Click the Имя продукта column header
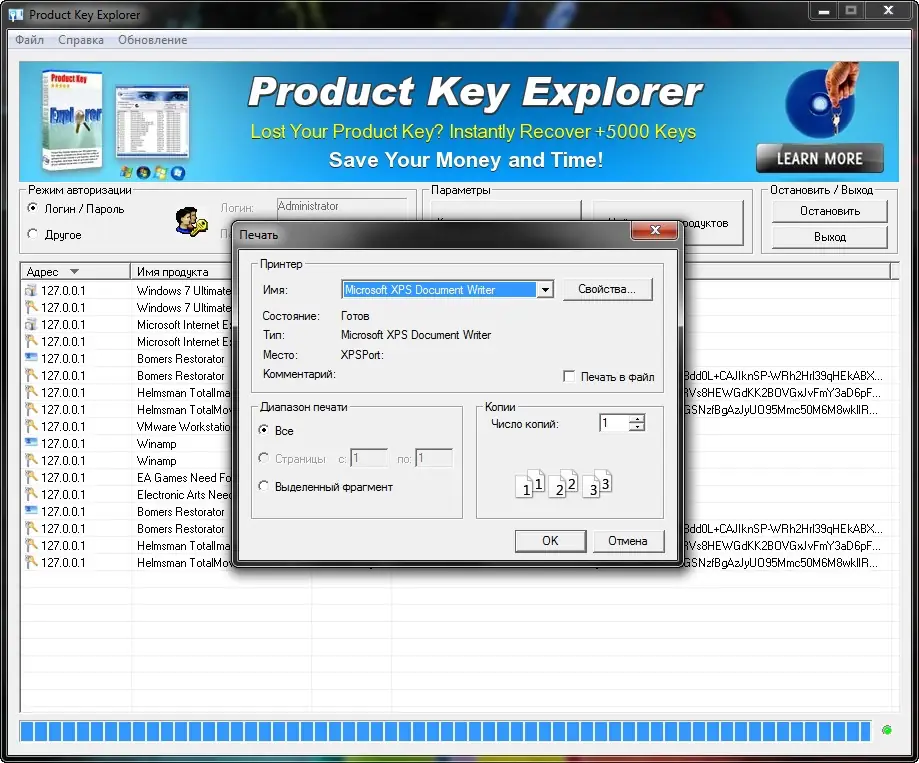Screen dimensions: 919x763 (x=173, y=271)
